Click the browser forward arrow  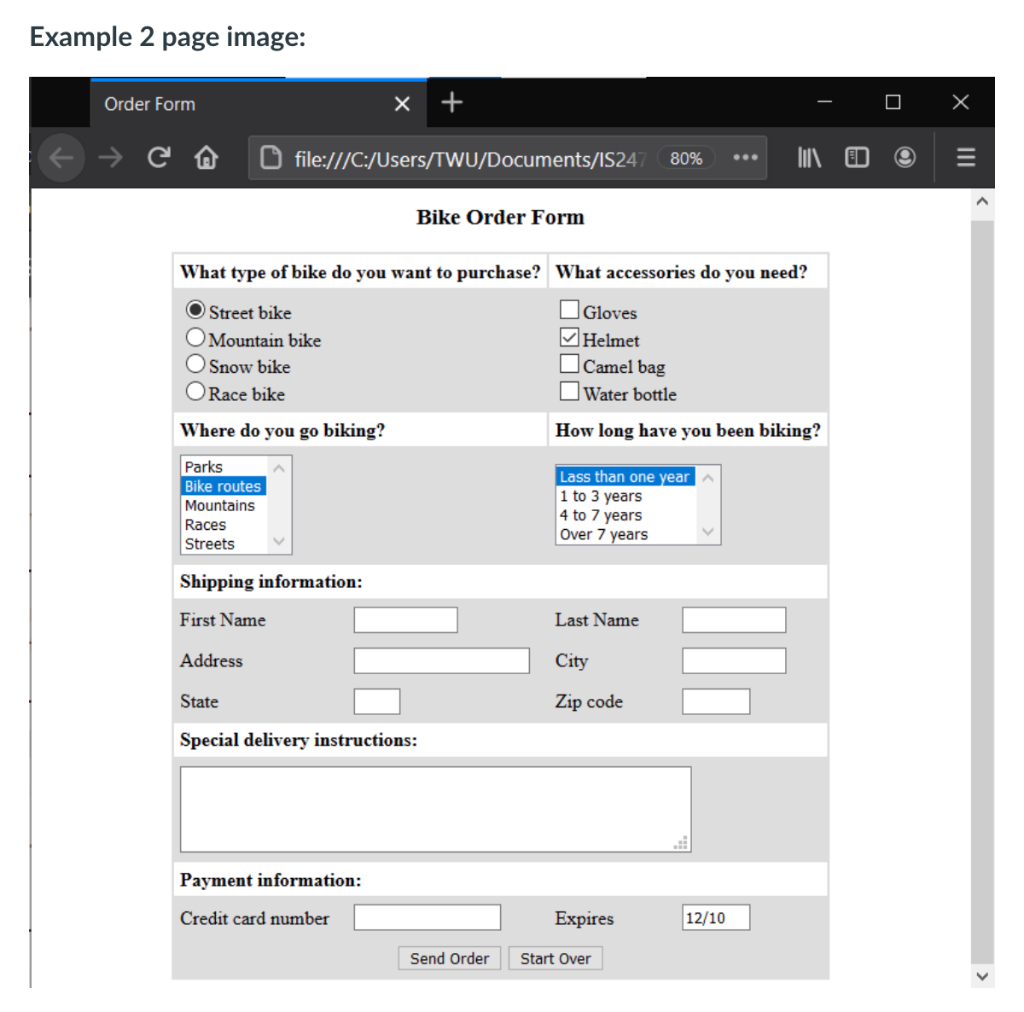click(x=110, y=157)
